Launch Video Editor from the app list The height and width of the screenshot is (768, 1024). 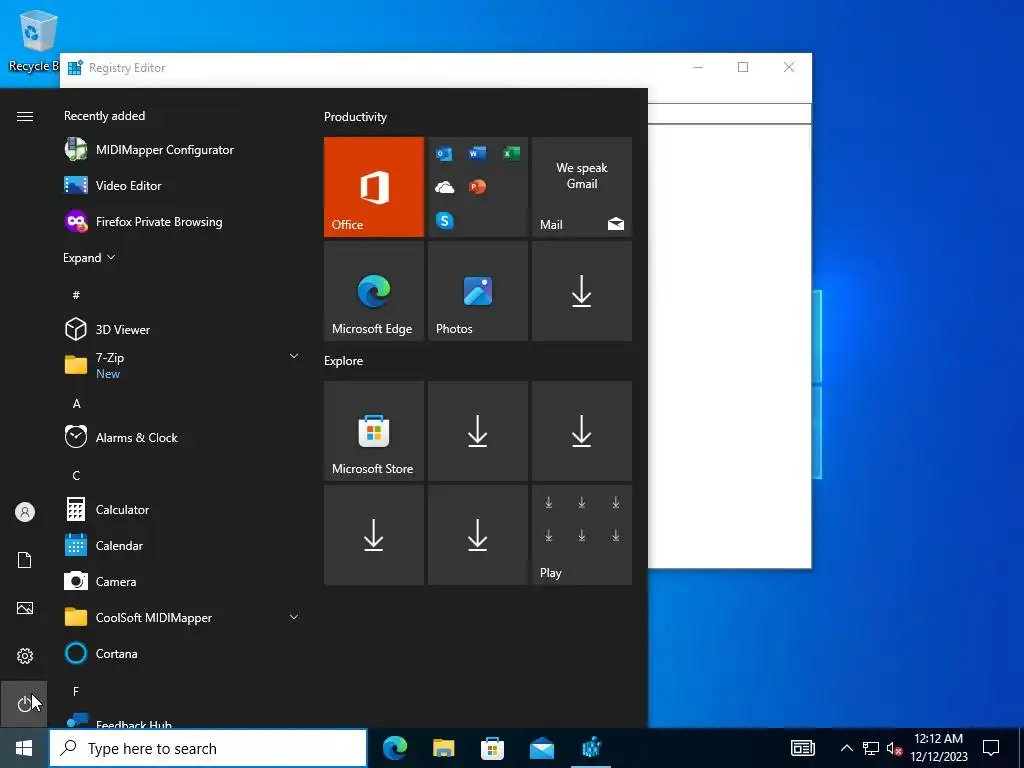click(182, 185)
